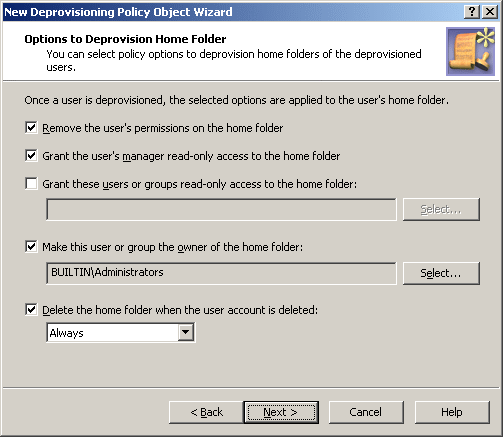Toggle Grant the user's manager read-only access

pyautogui.click(x=31, y=155)
